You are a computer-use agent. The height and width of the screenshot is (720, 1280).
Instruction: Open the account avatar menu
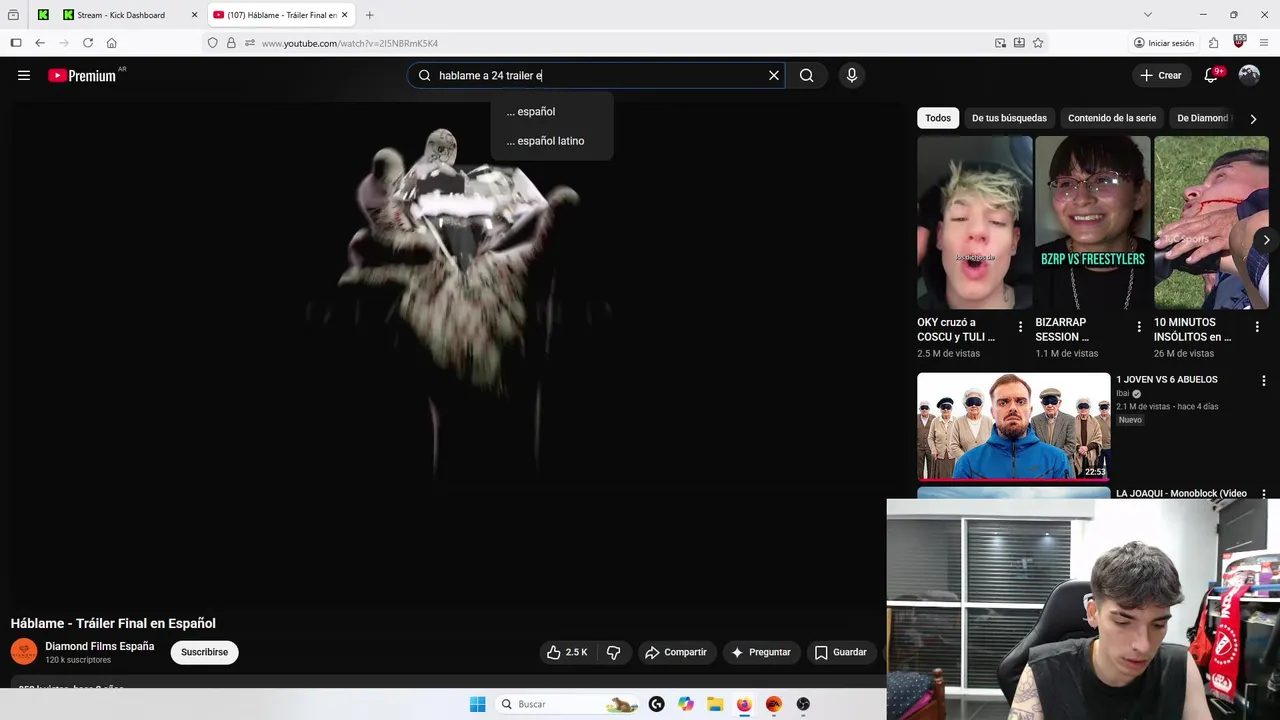point(1249,75)
